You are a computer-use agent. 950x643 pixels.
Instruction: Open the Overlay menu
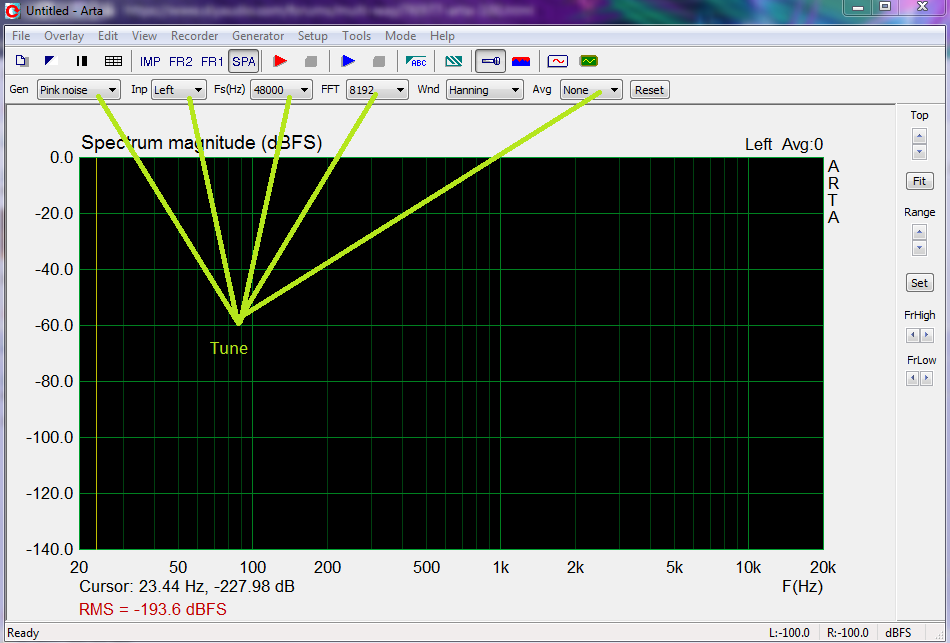[64, 36]
